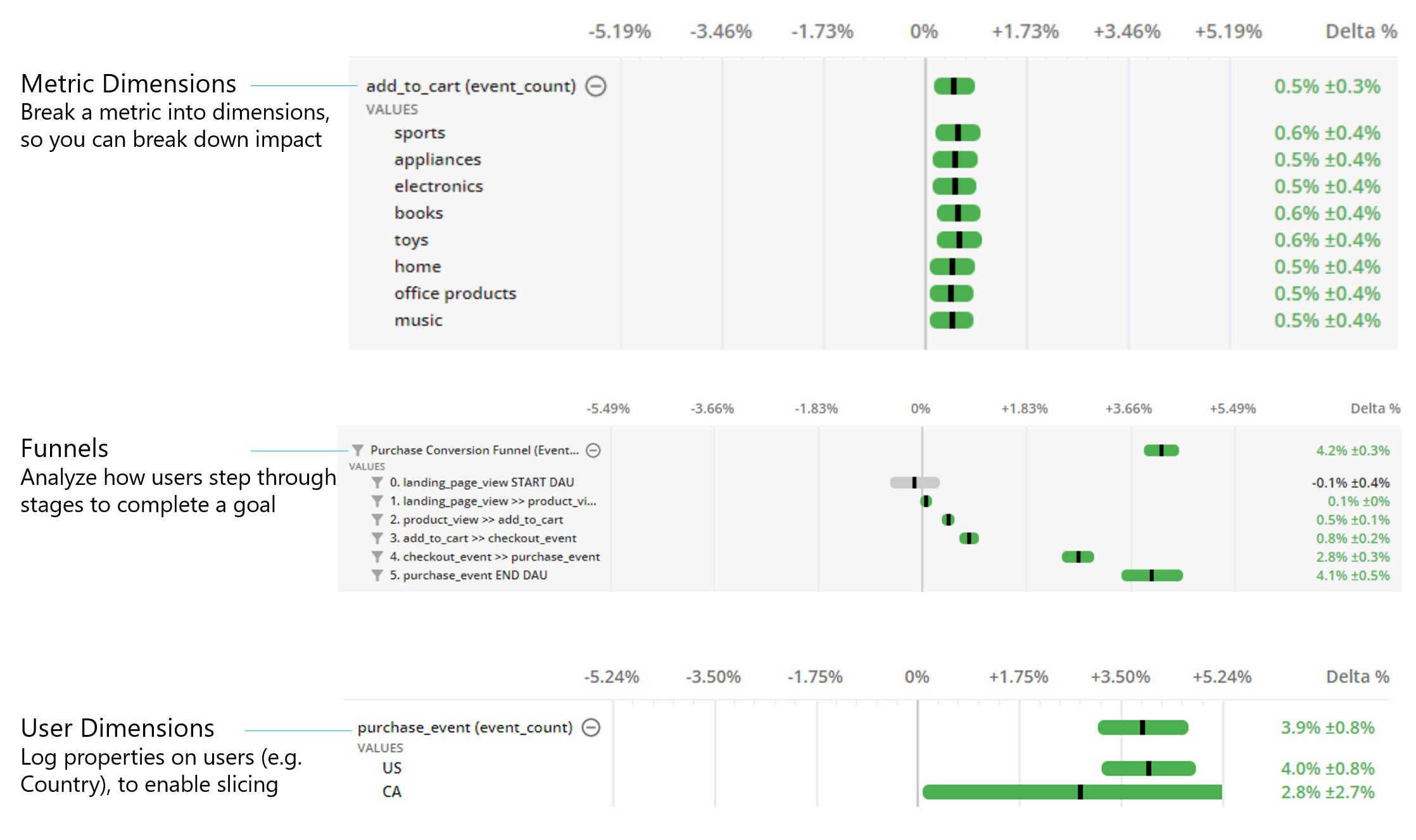The width and height of the screenshot is (1416, 840).
Task: Open the purchase_event (event_count) metric name
Action: [x=466, y=727]
